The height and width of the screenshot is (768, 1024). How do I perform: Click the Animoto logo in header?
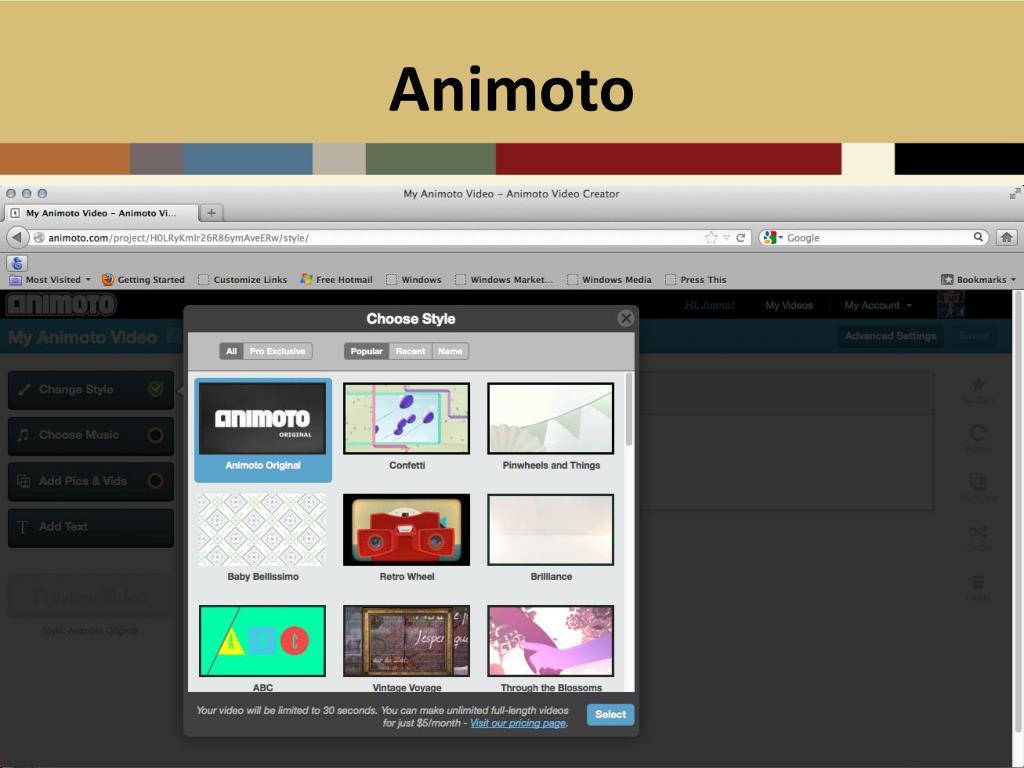61,304
